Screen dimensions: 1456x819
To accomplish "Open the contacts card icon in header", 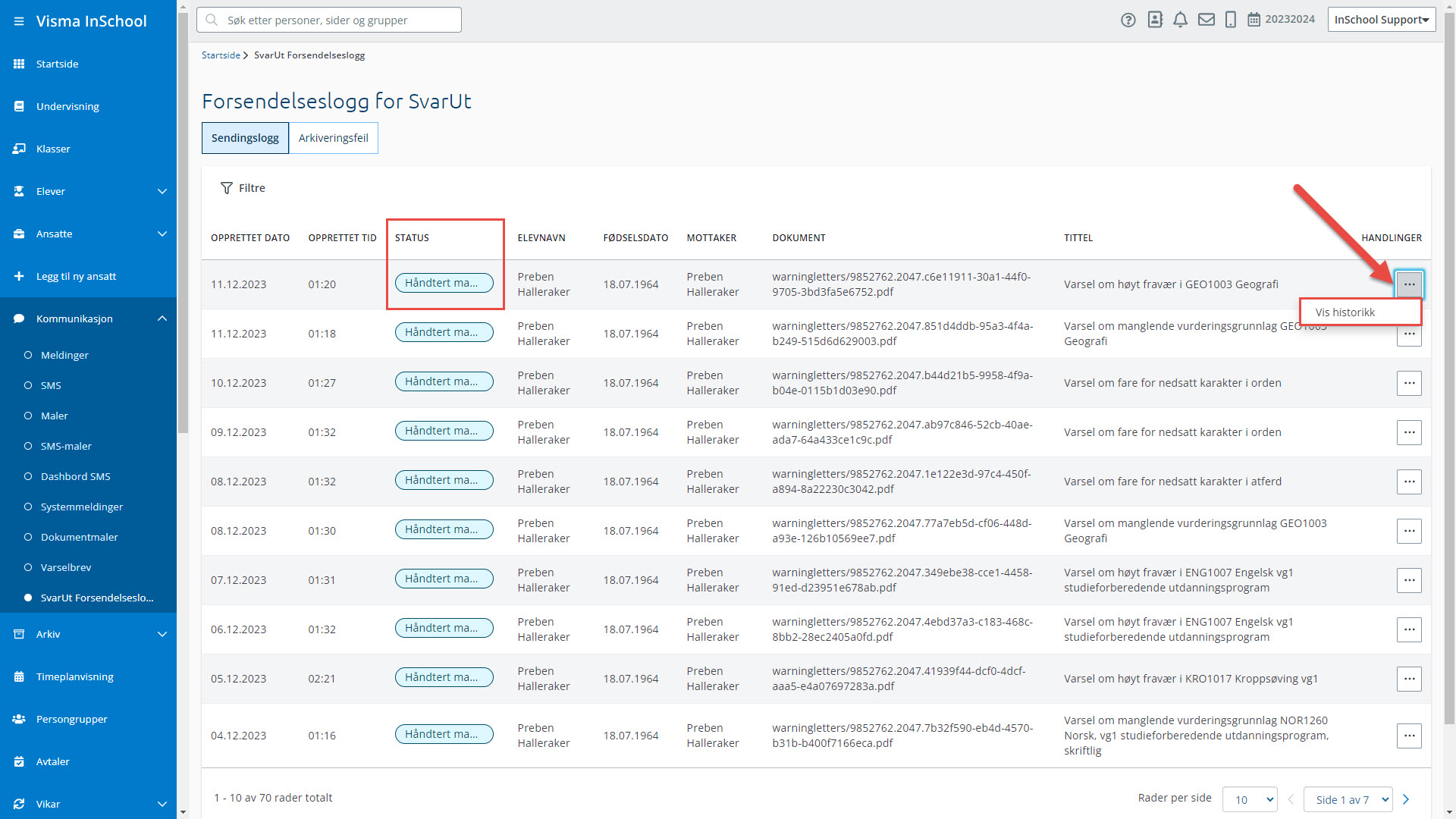I will coord(1155,20).
